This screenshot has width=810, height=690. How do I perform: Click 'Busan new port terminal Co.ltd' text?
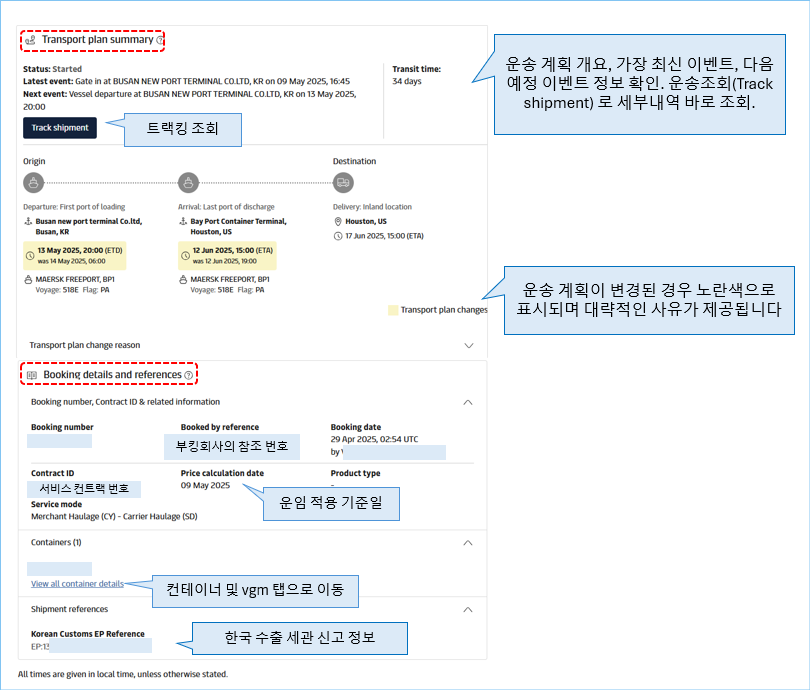click(89, 226)
